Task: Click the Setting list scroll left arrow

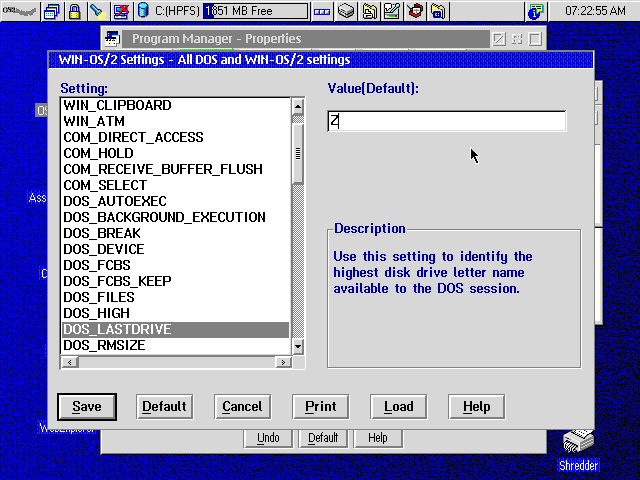Action: (70, 362)
